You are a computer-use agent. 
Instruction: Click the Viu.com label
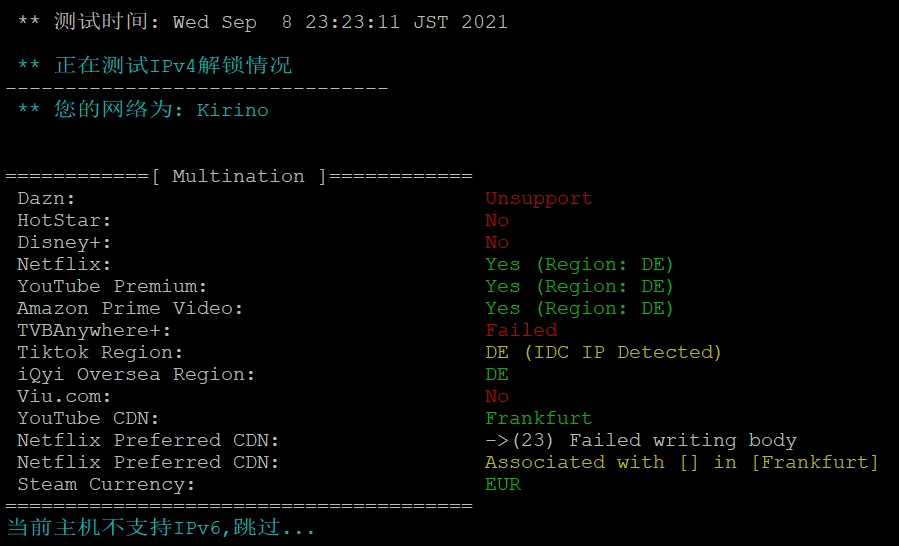tap(64, 396)
